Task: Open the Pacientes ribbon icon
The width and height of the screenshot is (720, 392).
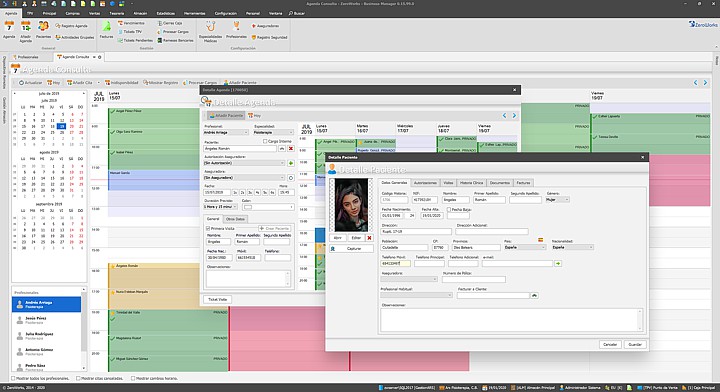Action: click(43, 30)
